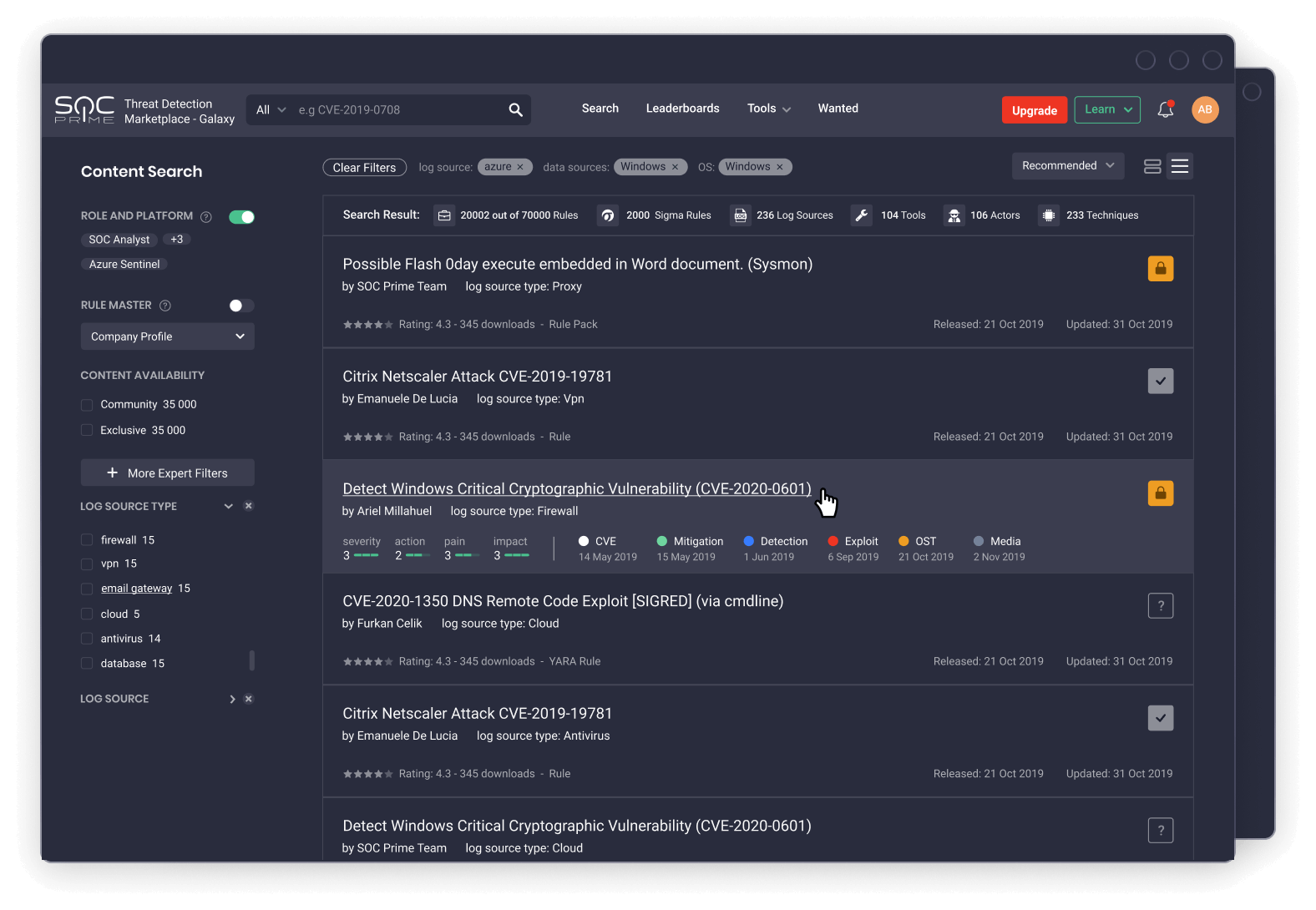Remove the azure log source filter
Image resolution: width=1316 pixels, height=910 pixels.
pyautogui.click(x=520, y=167)
